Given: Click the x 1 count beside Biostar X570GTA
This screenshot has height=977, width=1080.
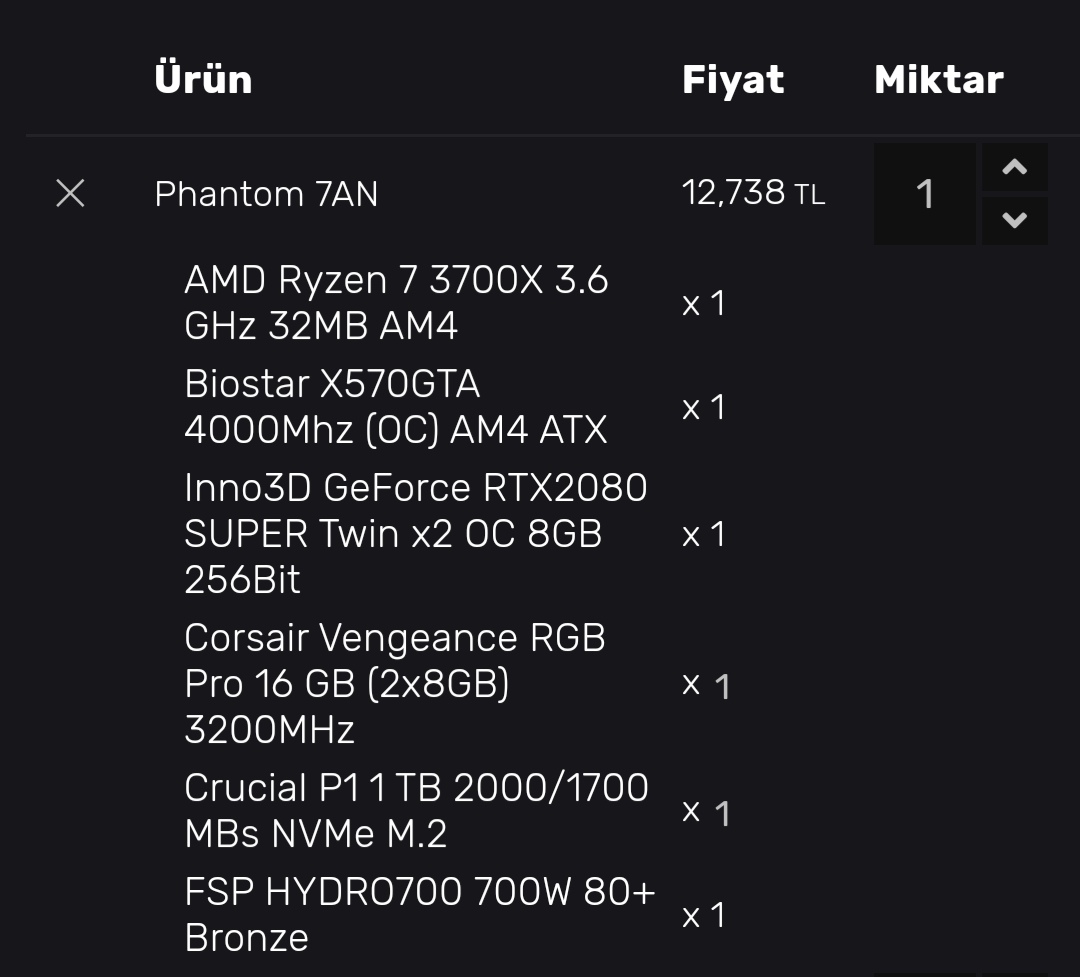Looking at the screenshot, I should (x=703, y=407).
